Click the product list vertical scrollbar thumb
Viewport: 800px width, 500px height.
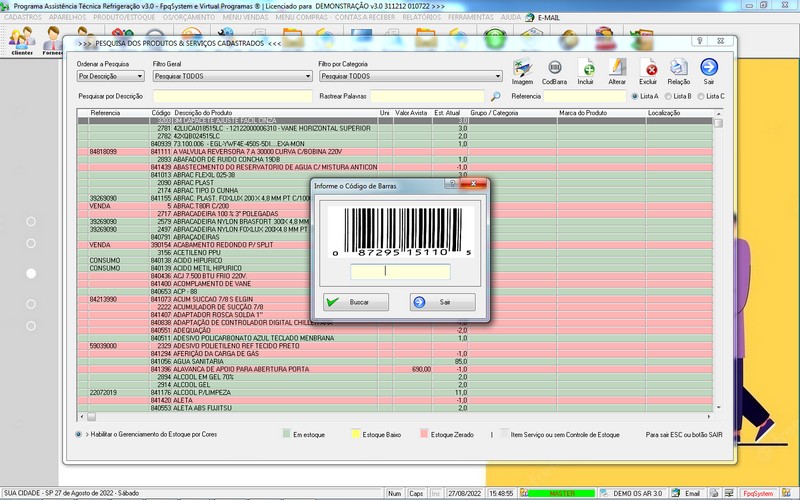click(x=718, y=123)
